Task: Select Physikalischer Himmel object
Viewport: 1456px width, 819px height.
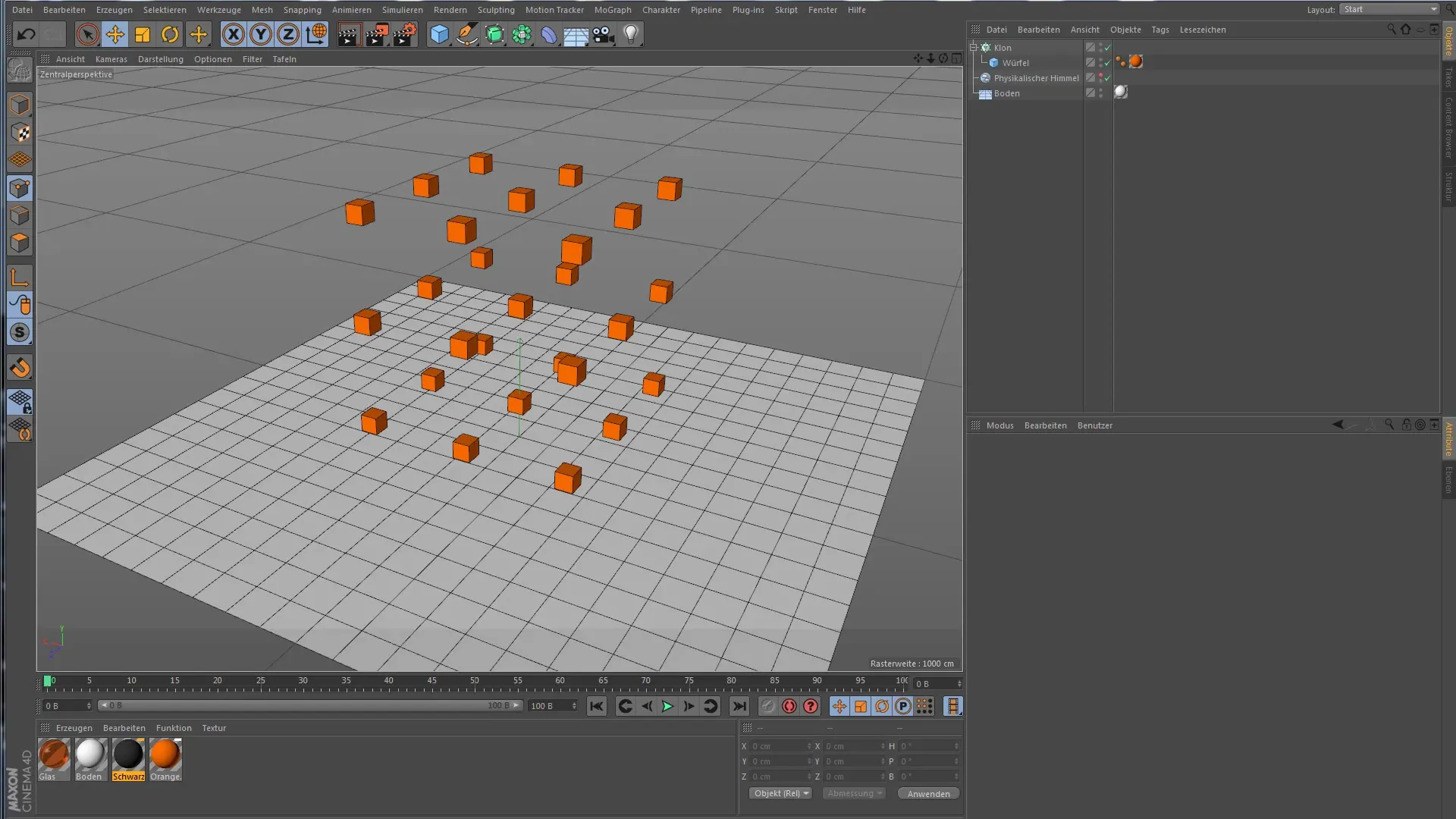Action: [1036, 78]
